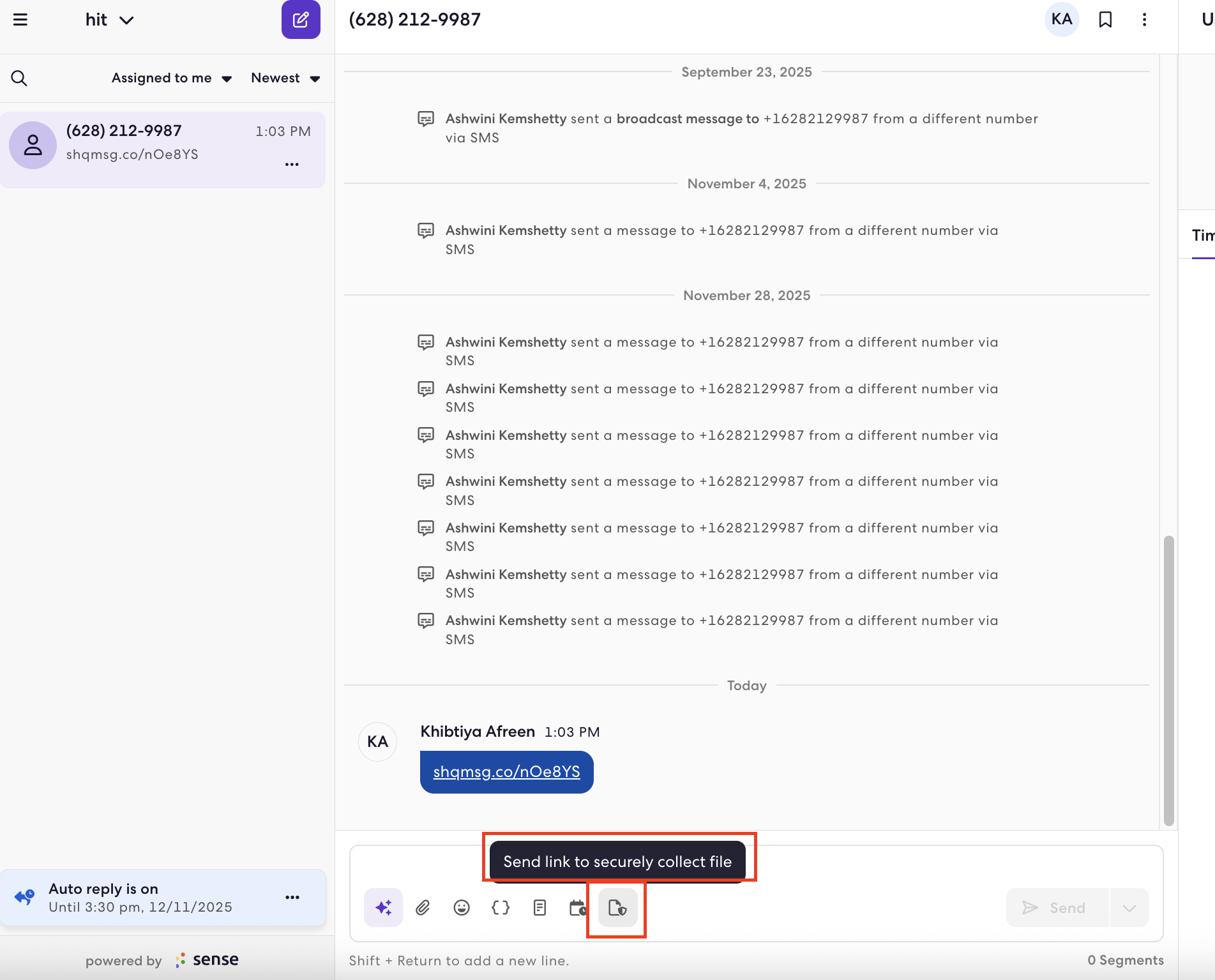Open message templates document icon
Screen dimensions: 1215x980
[540, 907]
